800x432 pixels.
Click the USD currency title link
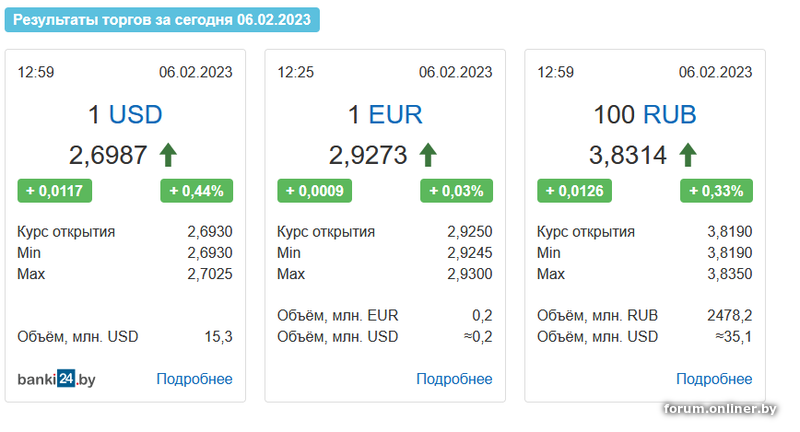(x=136, y=114)
